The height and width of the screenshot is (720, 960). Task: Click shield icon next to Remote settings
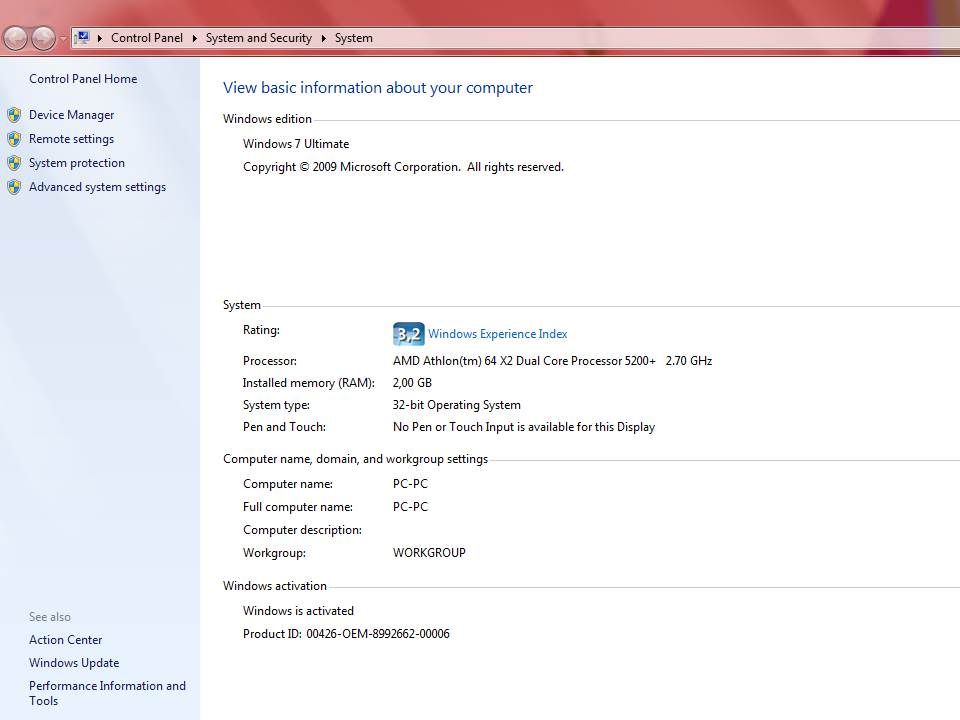tap(14, 139)
